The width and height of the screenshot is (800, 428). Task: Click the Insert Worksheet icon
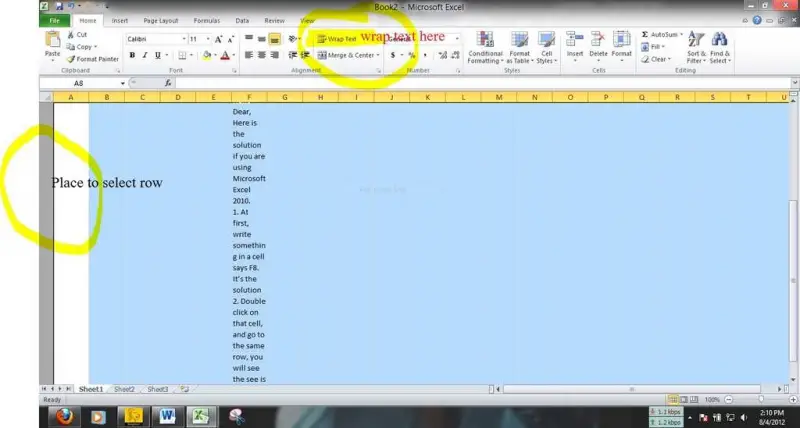pos(185,389)
